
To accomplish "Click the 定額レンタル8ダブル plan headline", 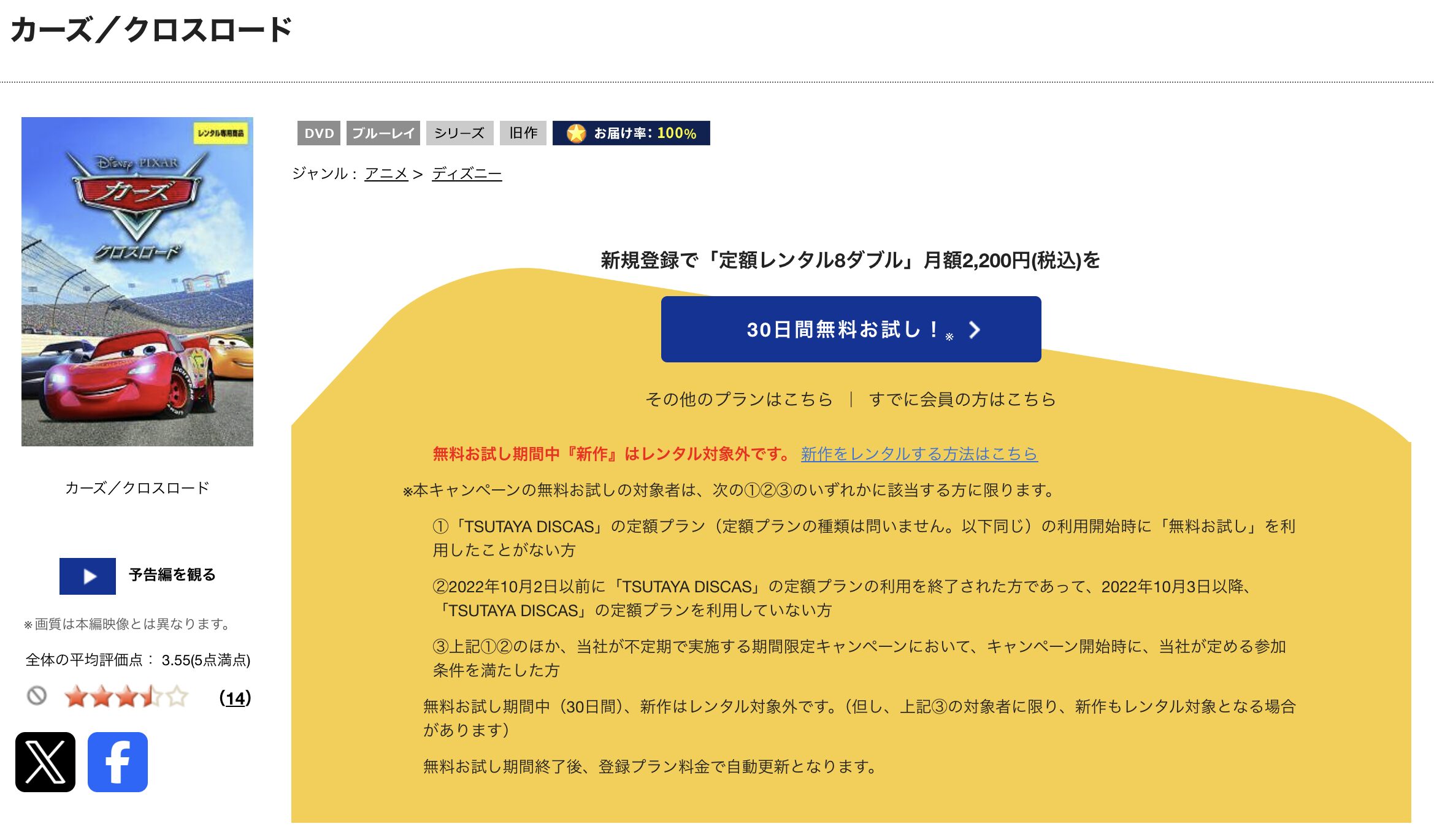I will [850, 260].
